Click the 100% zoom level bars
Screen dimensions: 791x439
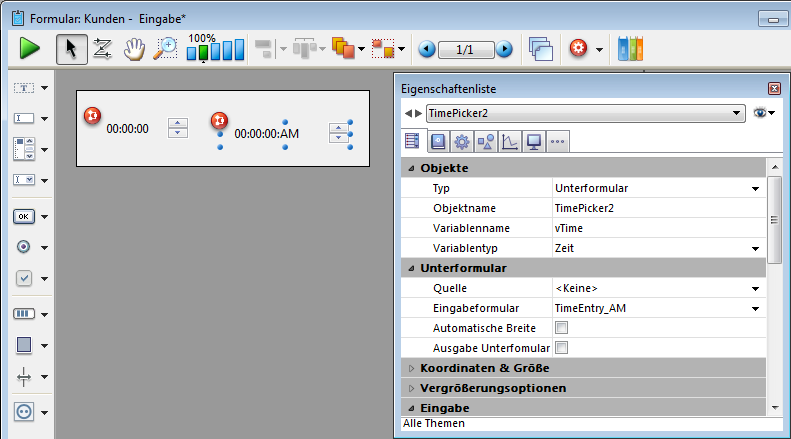[215, 47]
